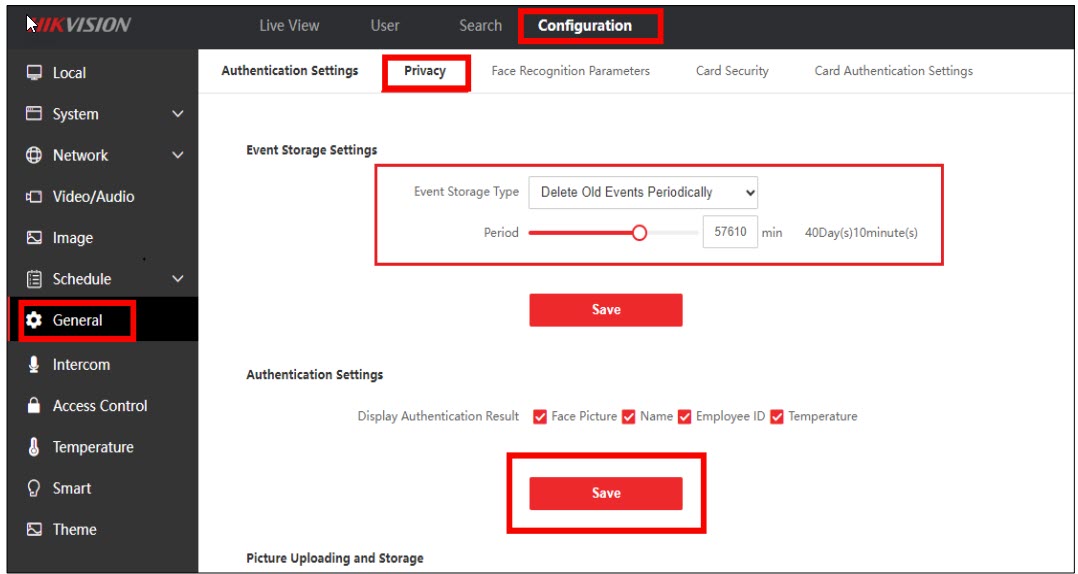Viewport: 1078px width, 574px height.
Task: Switch to the Live View tab
Action: coord(289,26)
